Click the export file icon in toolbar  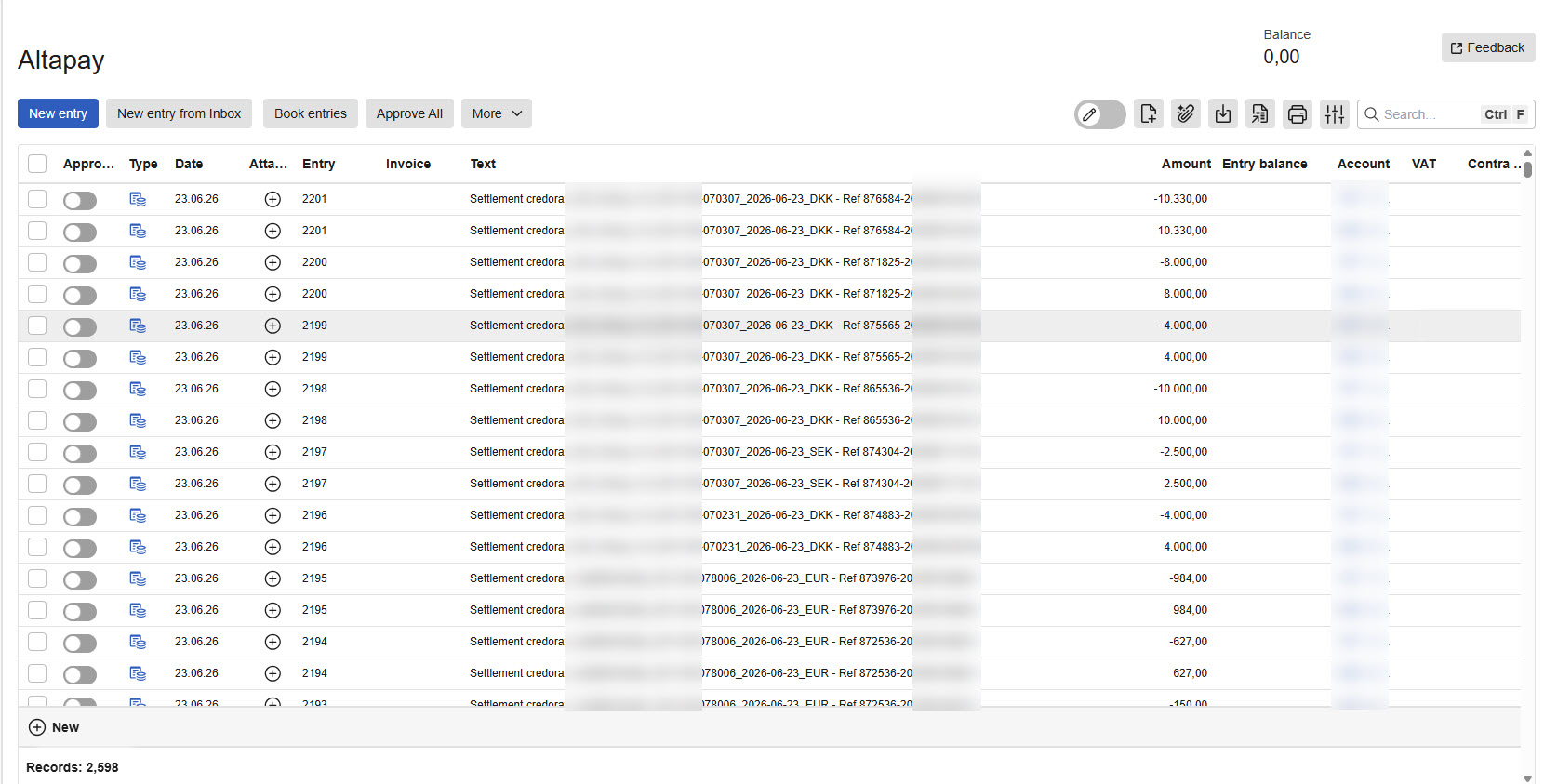tap(1260, 114)
